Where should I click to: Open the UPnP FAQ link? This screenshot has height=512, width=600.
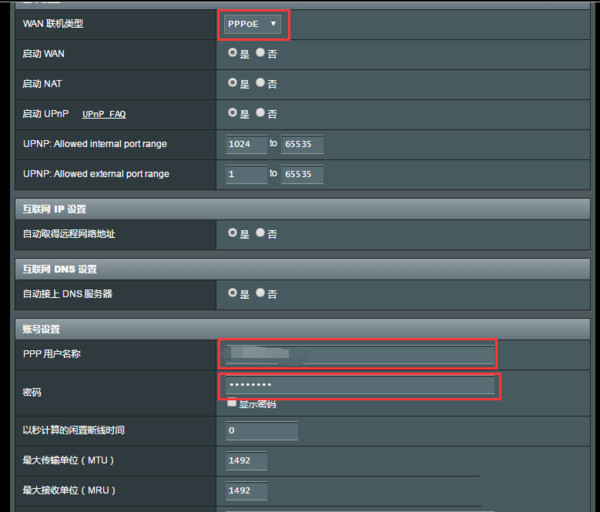coord(104,114)
